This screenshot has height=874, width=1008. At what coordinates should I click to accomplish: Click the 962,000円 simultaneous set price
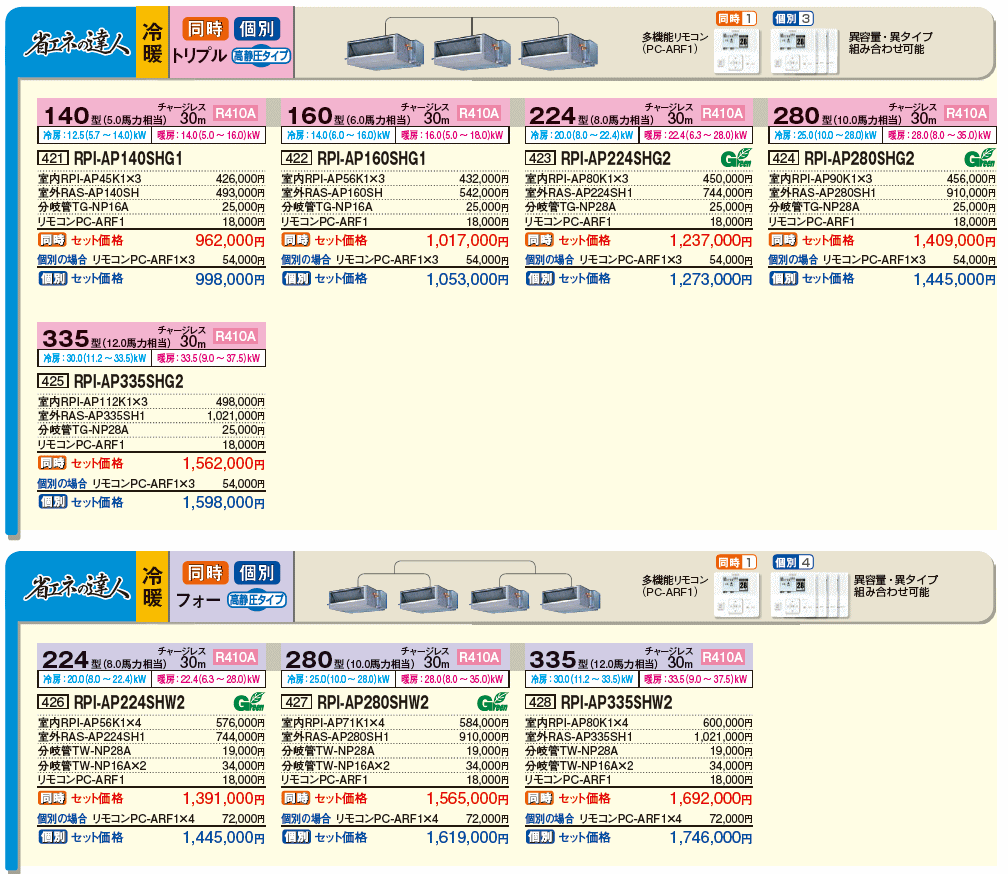[x=230, y=240]
